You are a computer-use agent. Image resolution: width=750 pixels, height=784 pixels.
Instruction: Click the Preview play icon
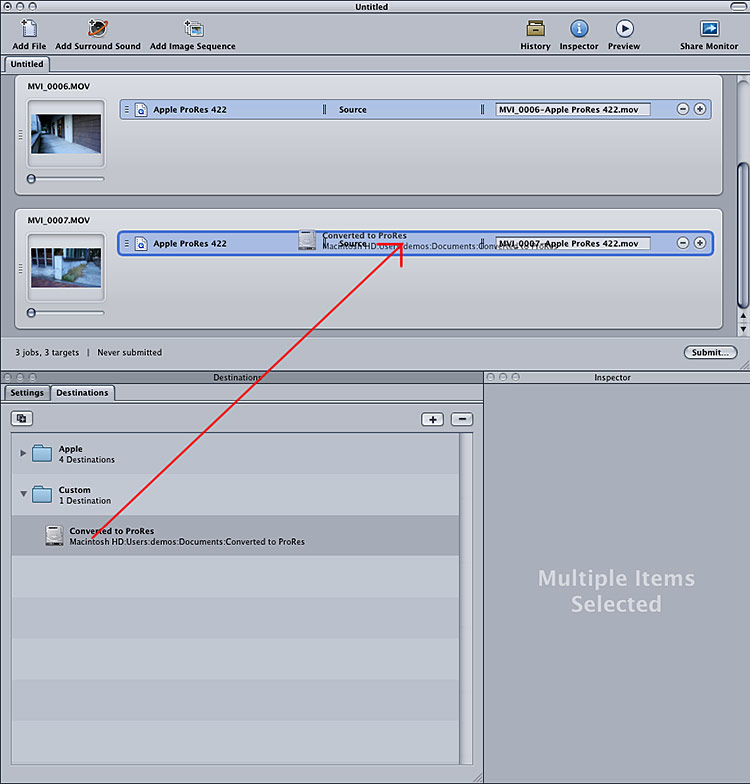point(624,29)
